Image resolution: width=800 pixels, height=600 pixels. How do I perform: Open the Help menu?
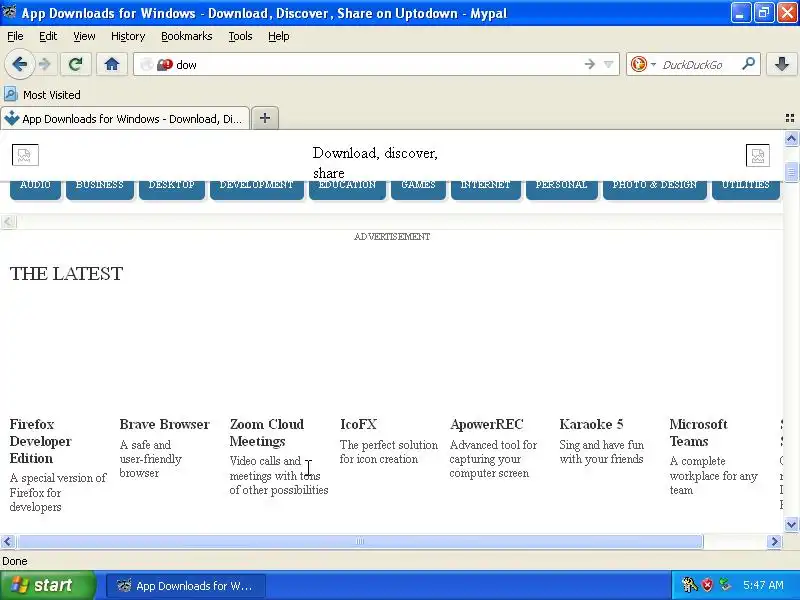(x=279, y=36)
